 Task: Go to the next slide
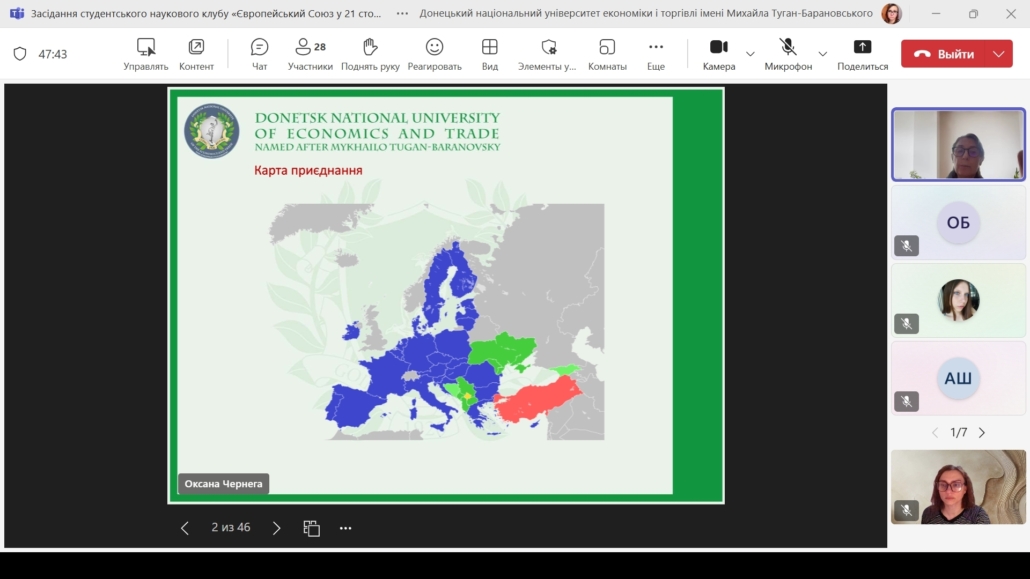coord(277,528)
